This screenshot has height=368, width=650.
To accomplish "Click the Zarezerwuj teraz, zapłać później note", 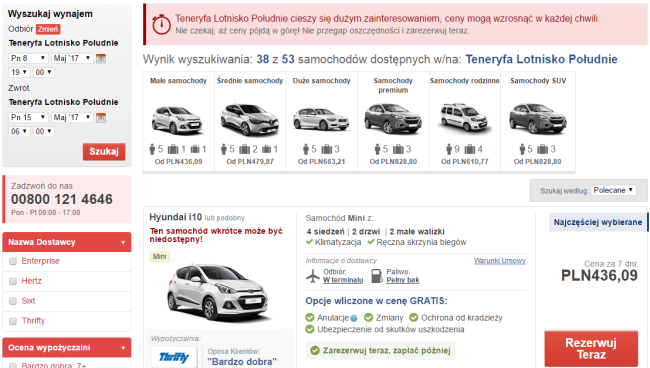I will point(380,351).
